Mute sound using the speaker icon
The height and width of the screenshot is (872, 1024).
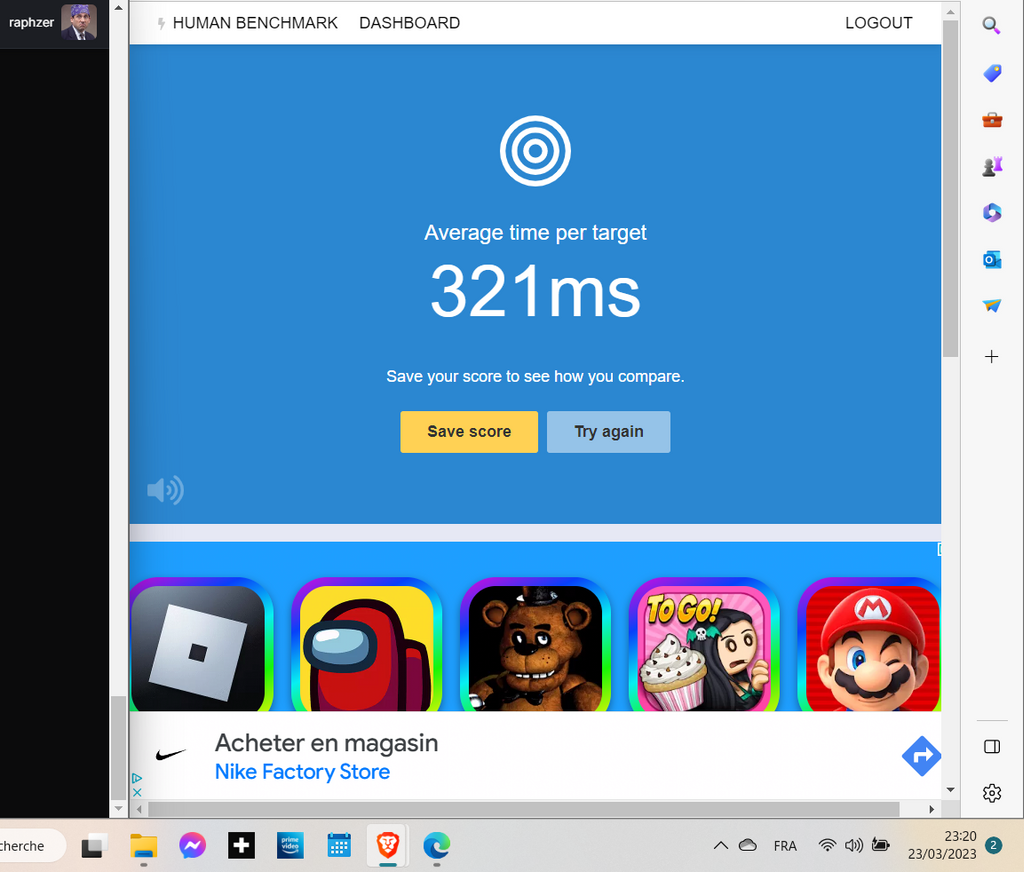click(165, 490)
